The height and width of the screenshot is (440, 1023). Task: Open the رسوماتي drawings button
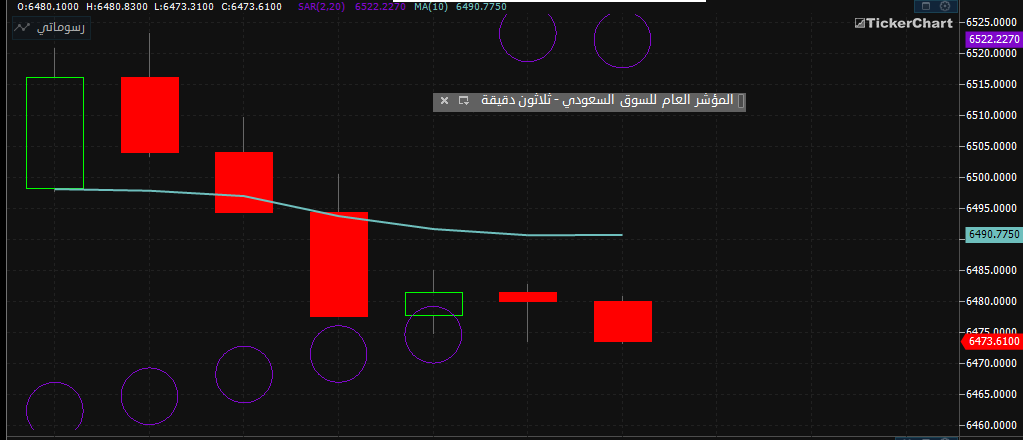coord(52,28)
